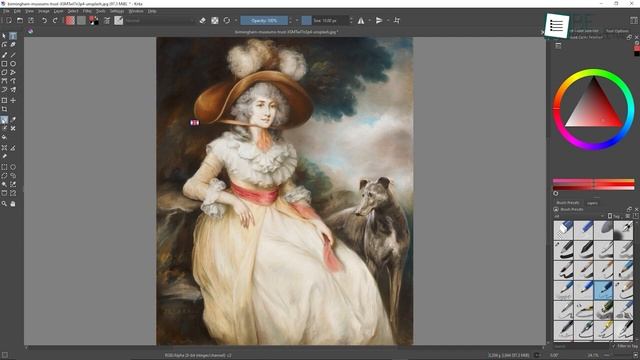Open the vertical mirror options arrow
This screenshot has height=360, width=640.
coord(387,20)
